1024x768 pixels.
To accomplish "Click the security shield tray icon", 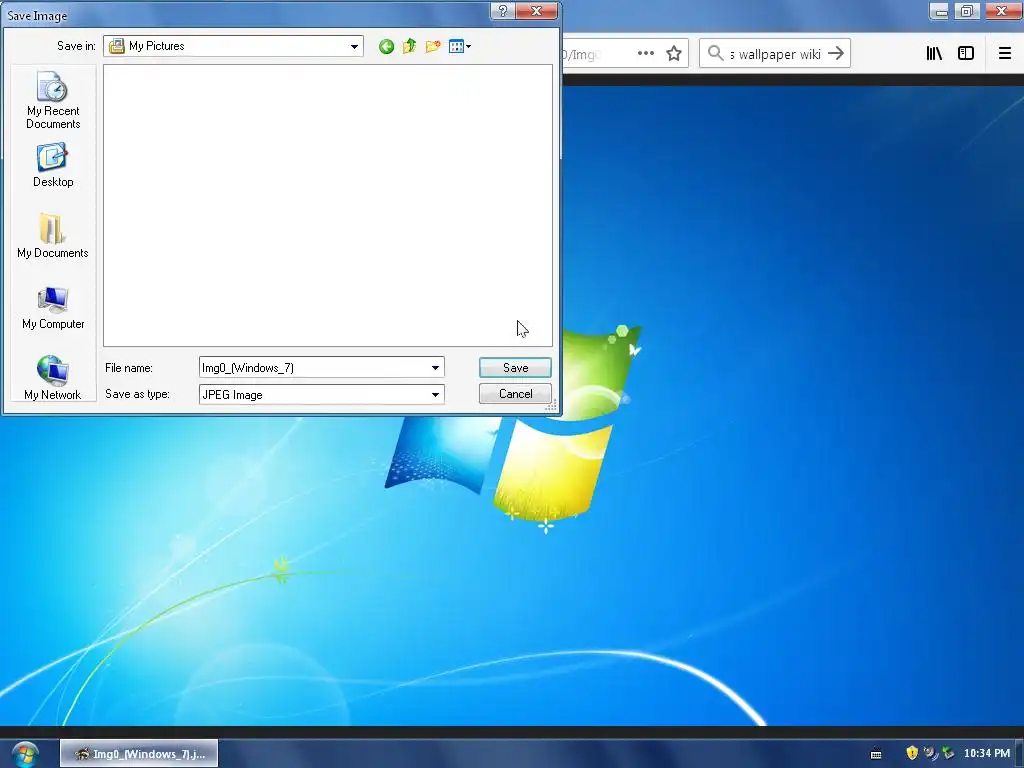I will click(912, 753).
